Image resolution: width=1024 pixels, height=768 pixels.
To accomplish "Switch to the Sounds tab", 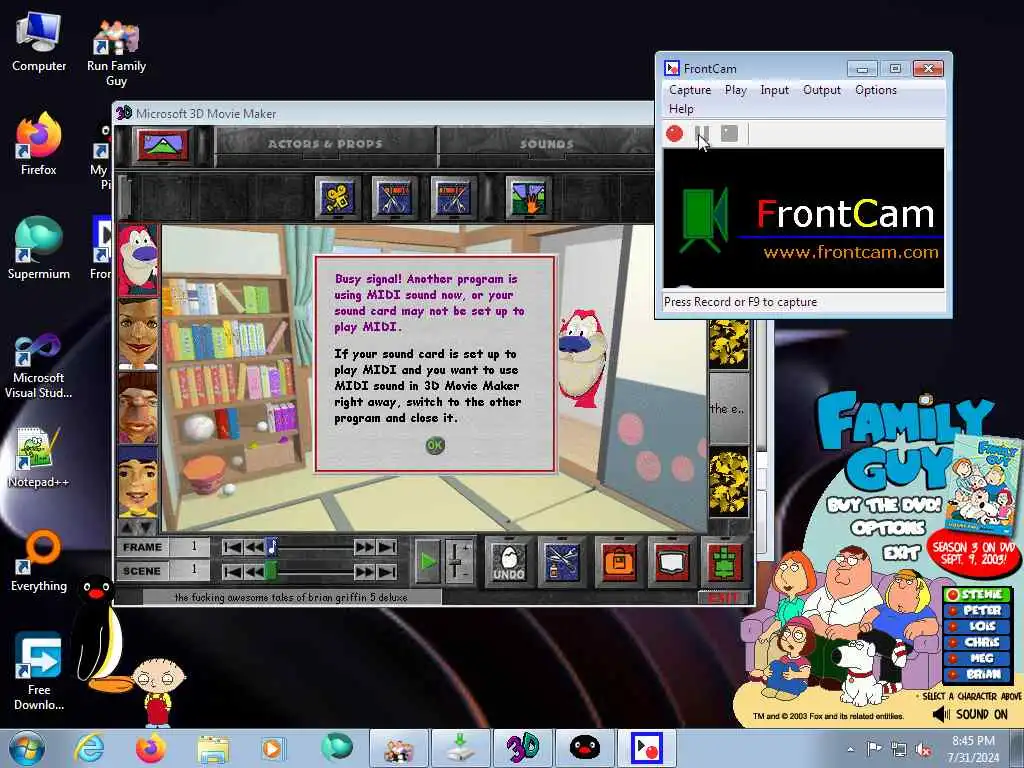I will click(547, 144).
